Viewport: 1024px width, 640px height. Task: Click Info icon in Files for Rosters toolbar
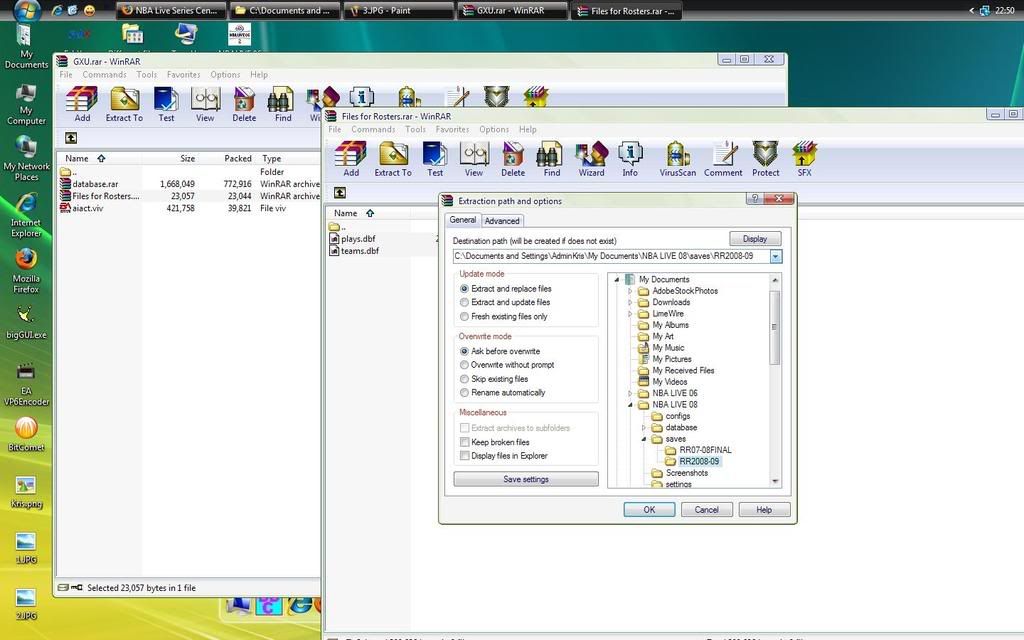click(630, 159)
